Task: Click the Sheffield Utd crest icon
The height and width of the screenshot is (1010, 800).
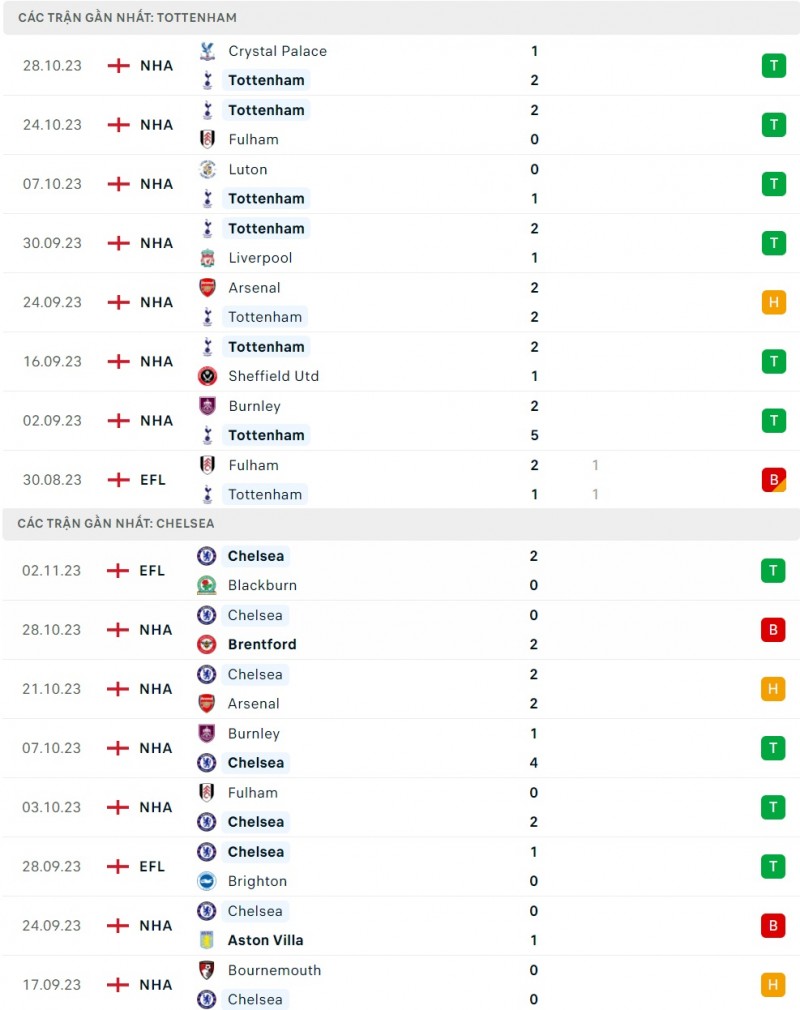Action: [x=208, y=376]
